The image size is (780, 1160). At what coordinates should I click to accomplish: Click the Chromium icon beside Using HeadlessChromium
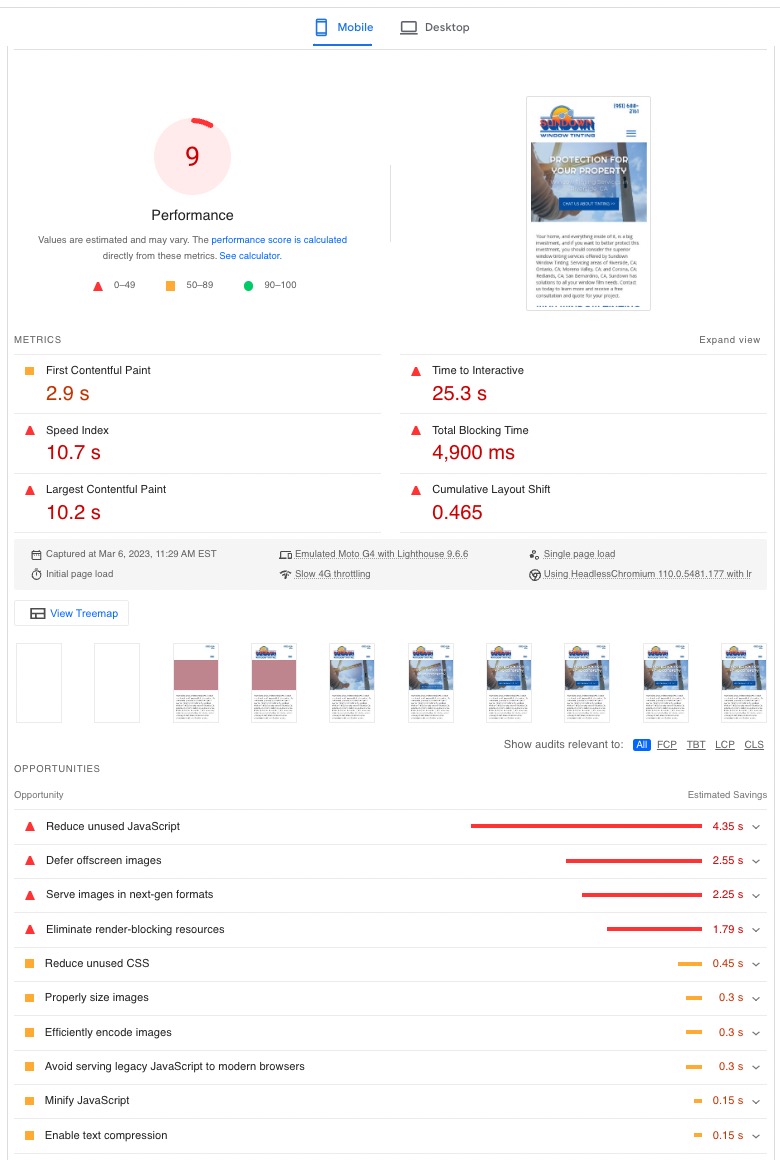(x=535, y=575)
